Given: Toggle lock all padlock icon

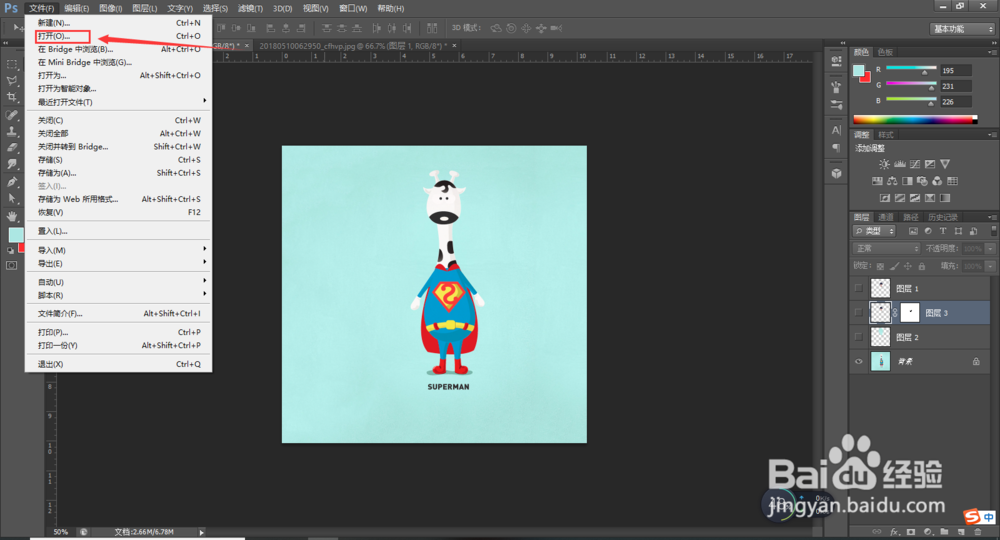Looking at the screenshot, I should click(x=922, y=266).
